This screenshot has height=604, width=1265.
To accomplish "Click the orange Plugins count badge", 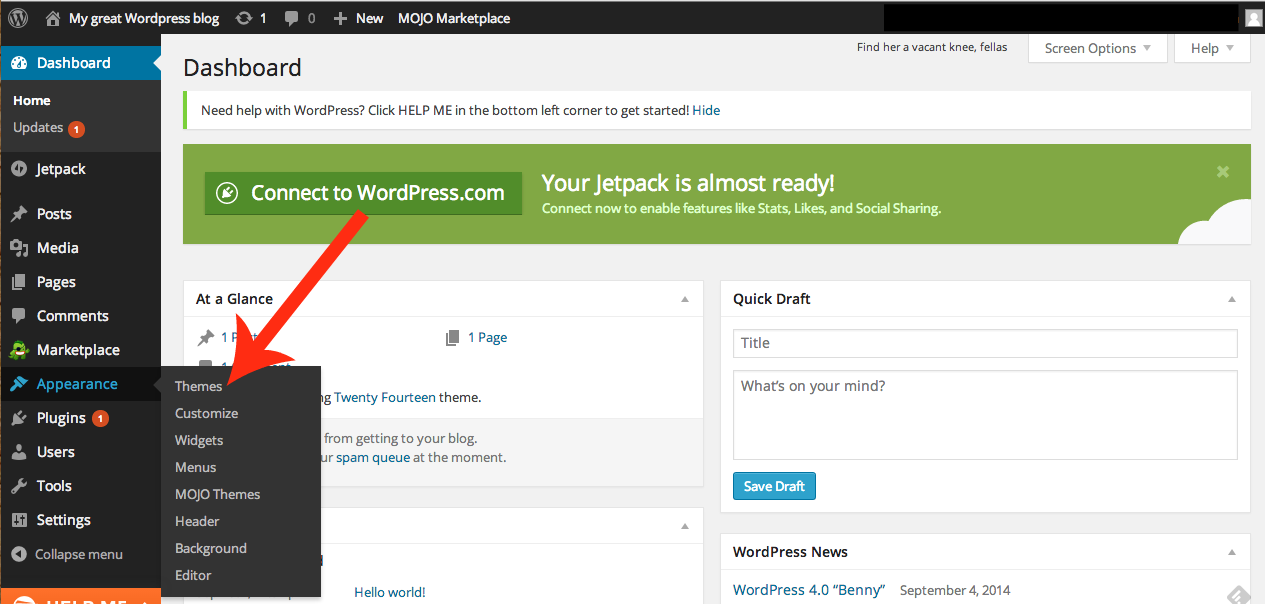I will coord(100,418).
